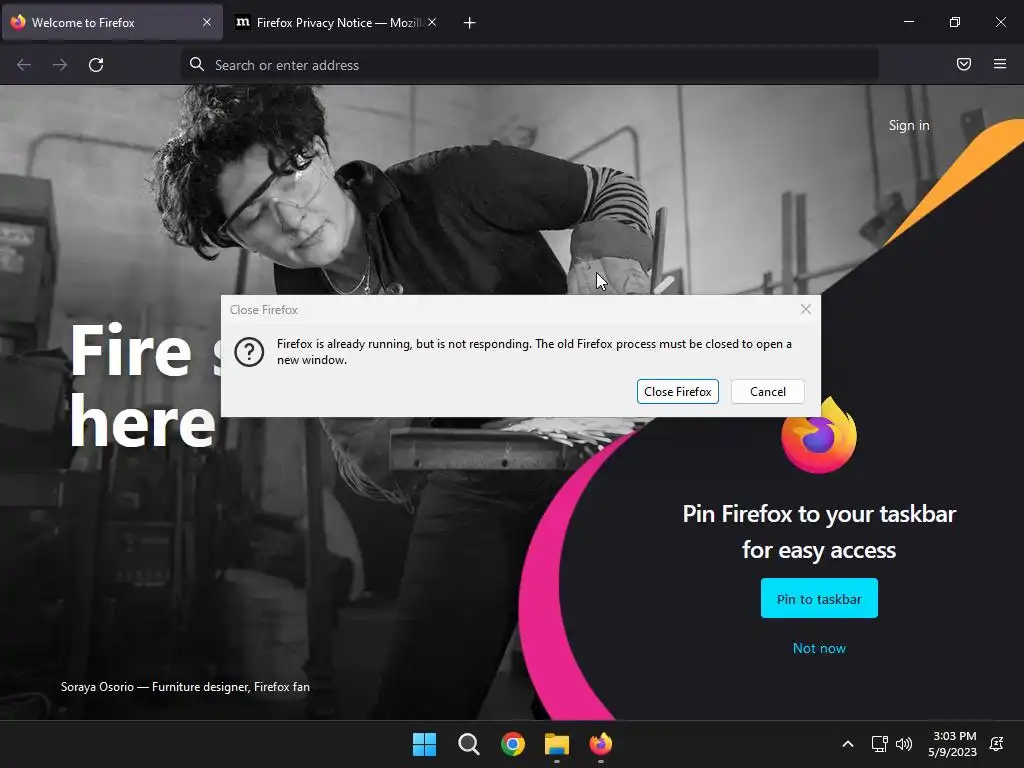Open Save to Pocket icon

963,64
